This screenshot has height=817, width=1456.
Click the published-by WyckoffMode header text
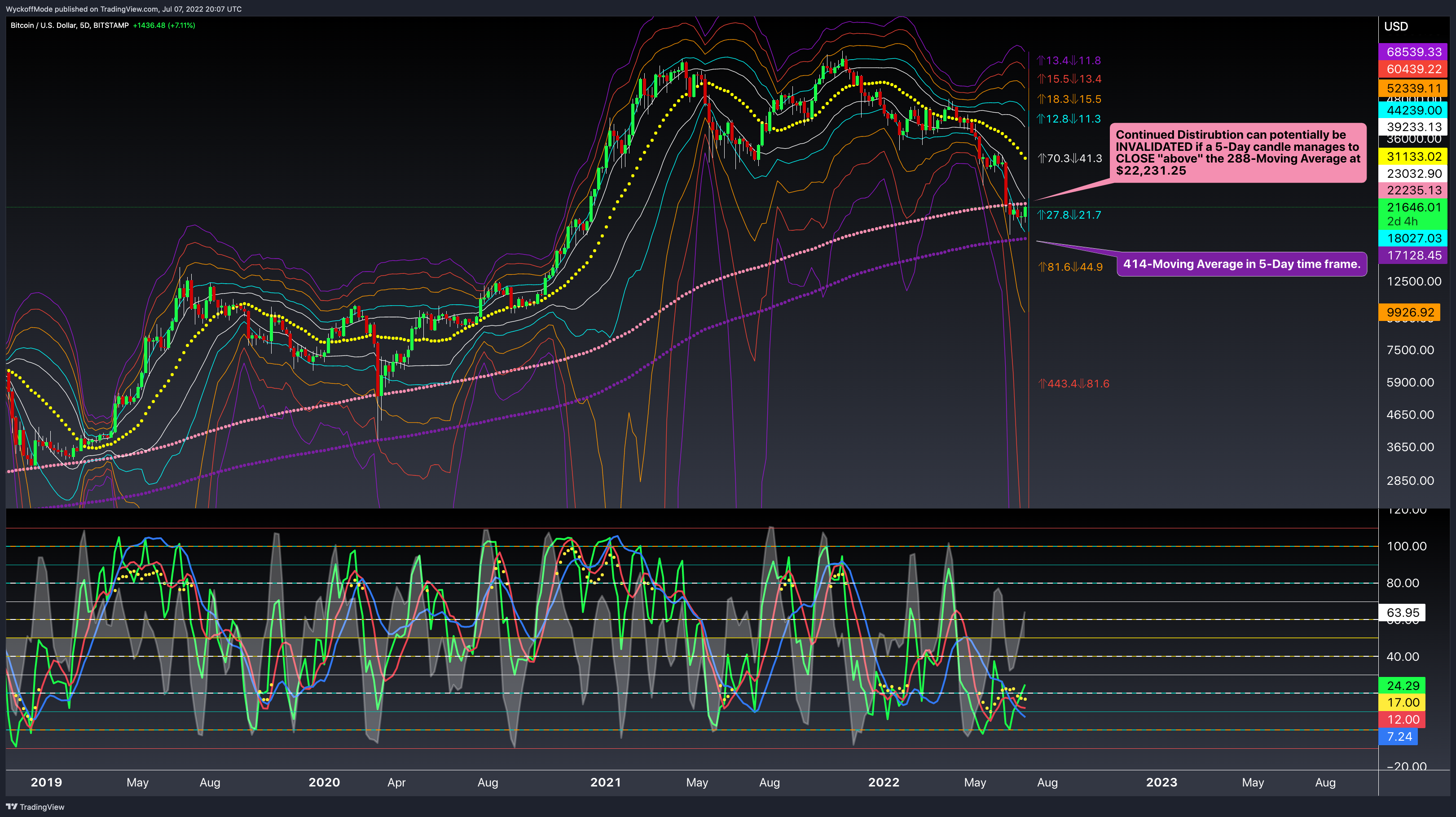(124, 9)
